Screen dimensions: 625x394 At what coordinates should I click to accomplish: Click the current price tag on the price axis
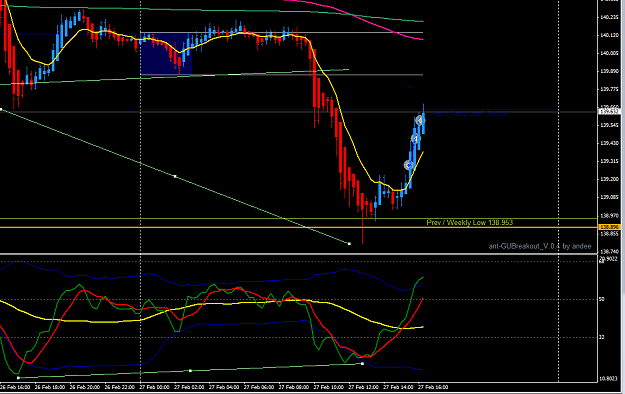[609, 111]
